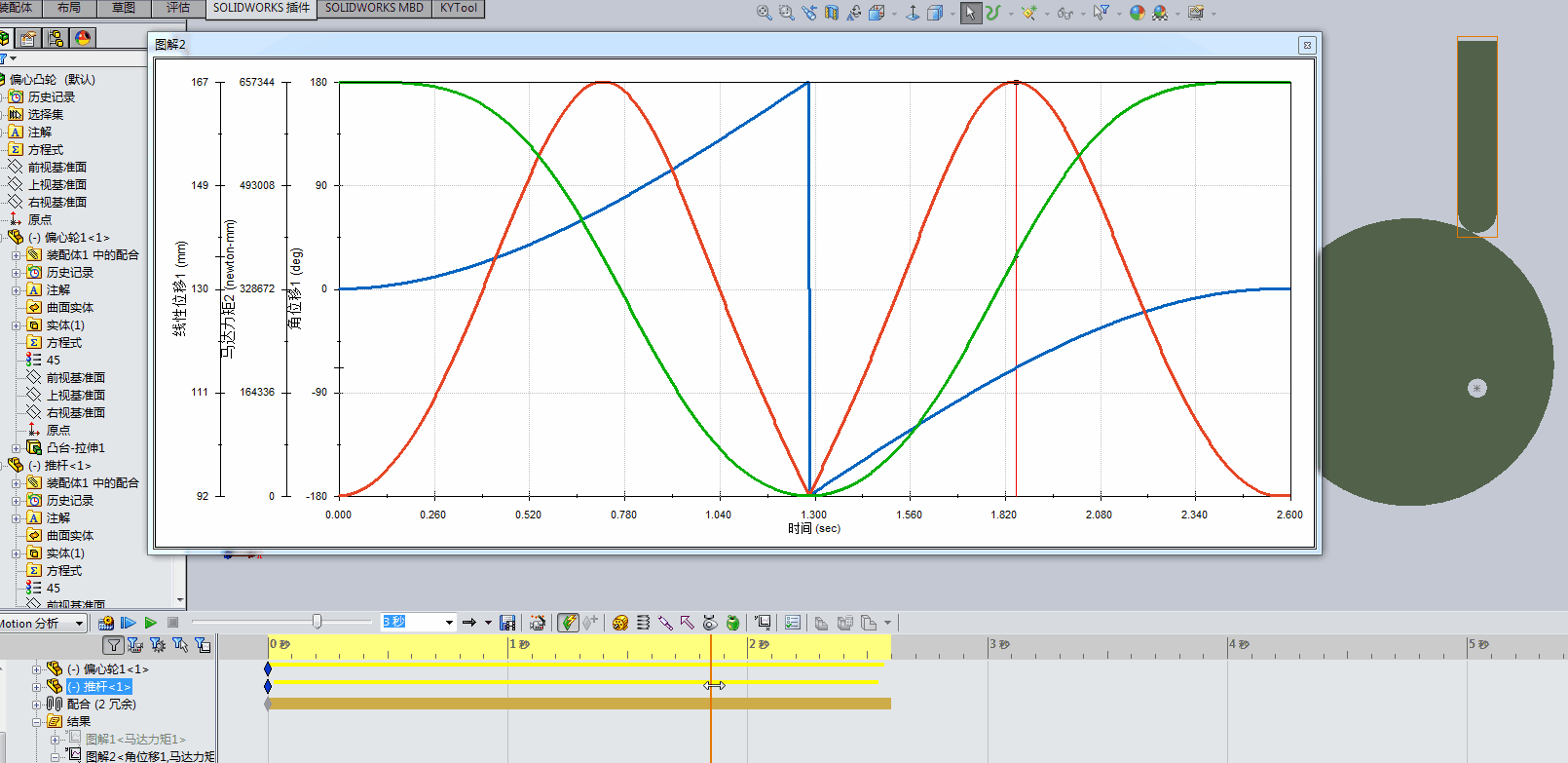Click 偏心轮1 keyframe diamond at 0秒

[268, 669]
